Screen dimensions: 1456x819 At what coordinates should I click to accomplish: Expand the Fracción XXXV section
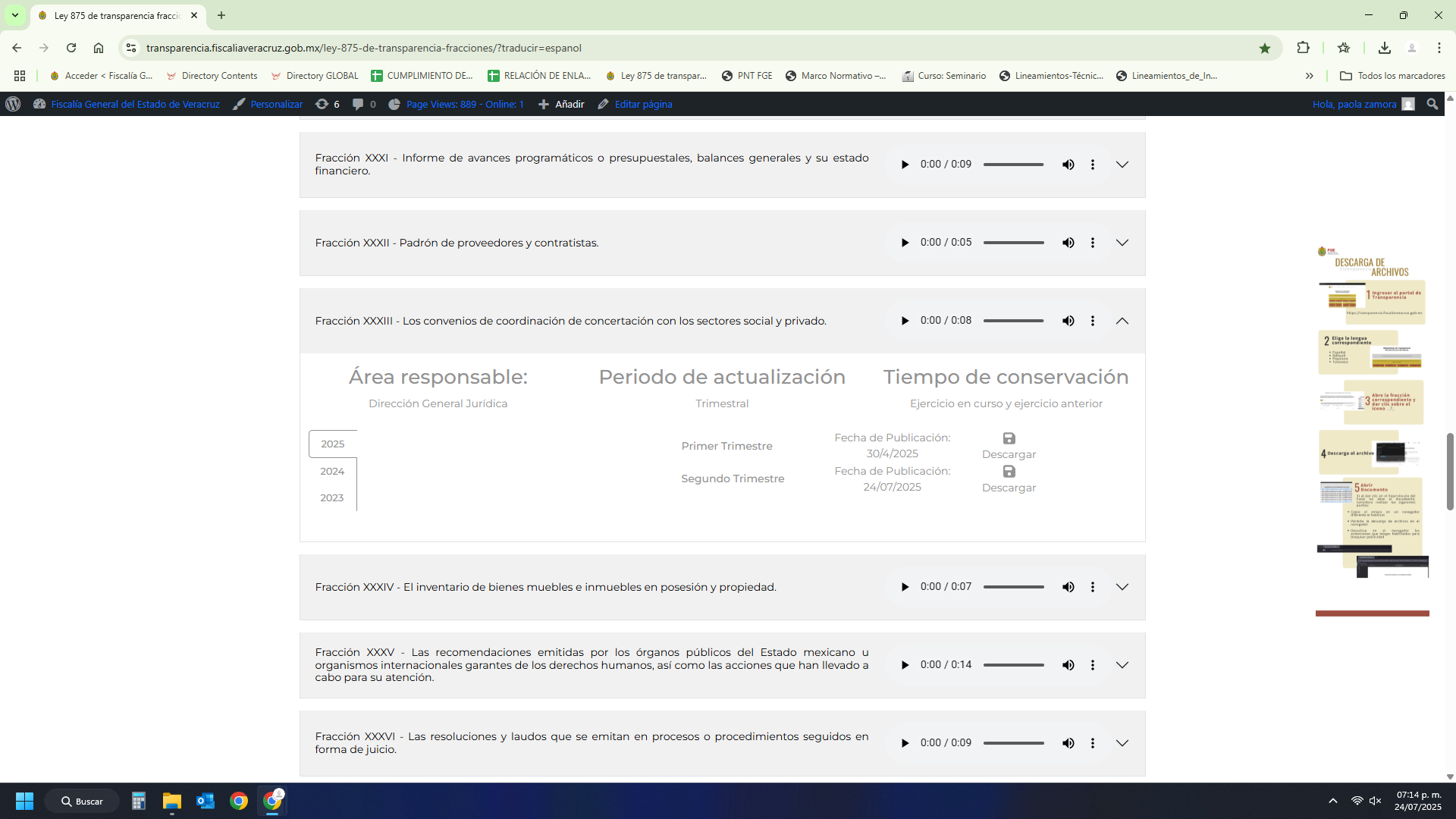1122,665
